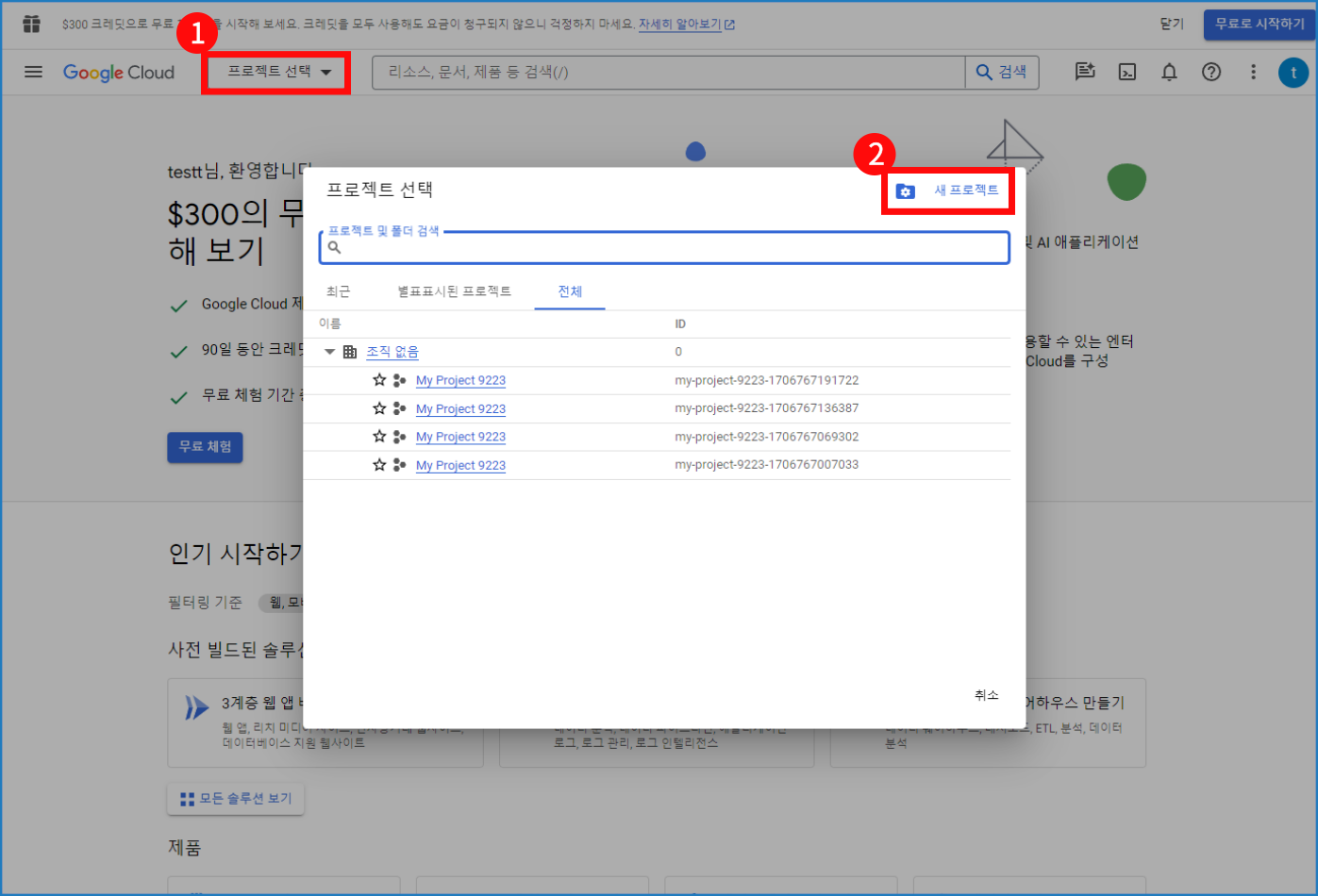Screen dimensions: 1318x896
Task: Star the first My Project 9223 entry
Action: 378,380
